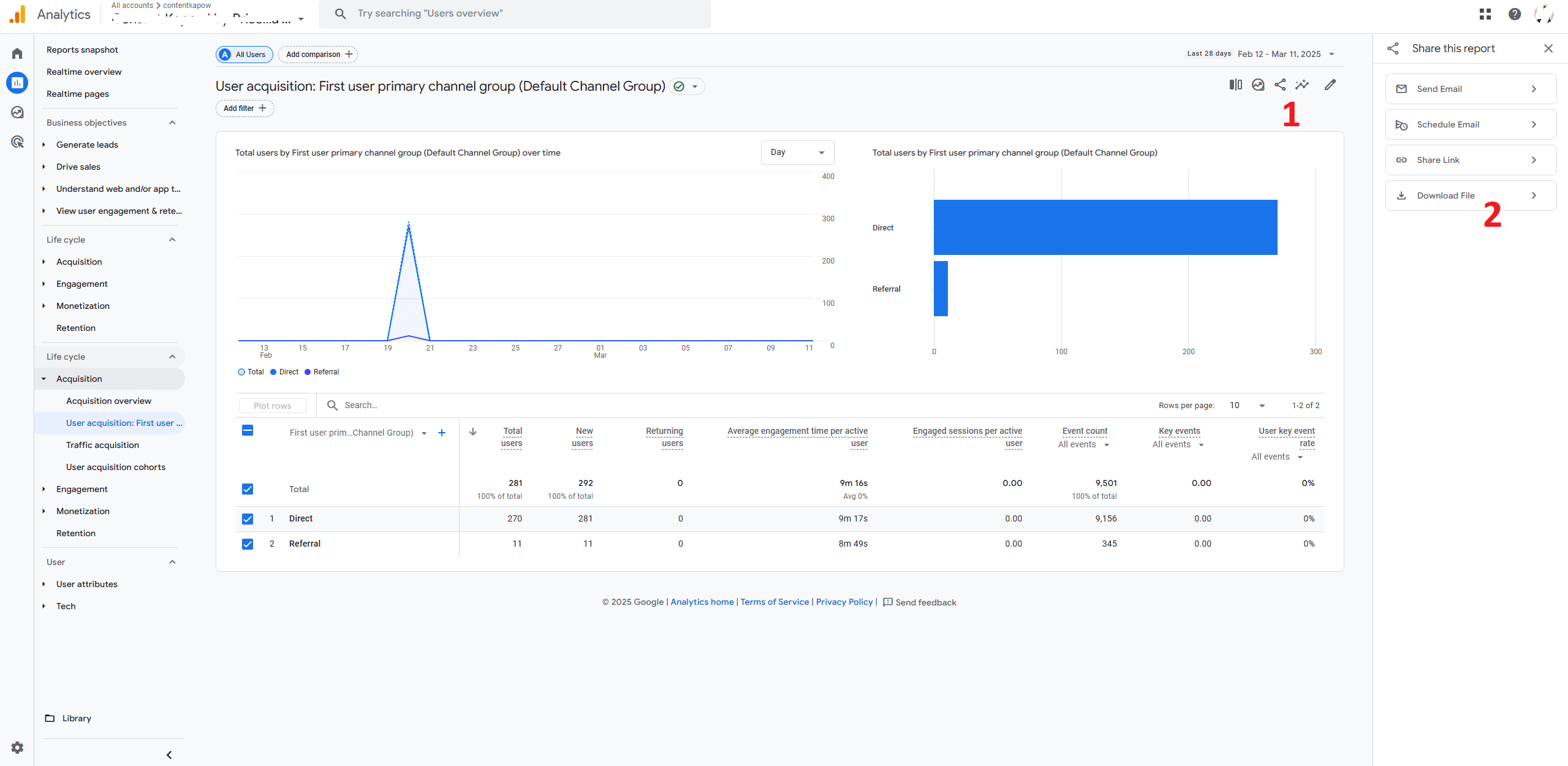
Task: Open the First user primary channel group dimension dropdown
Action: coord(424,433)
